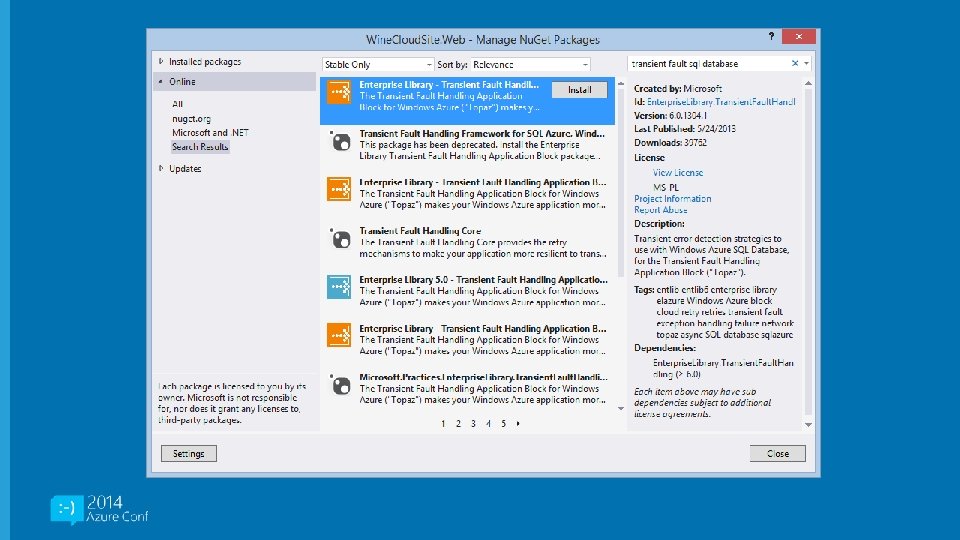Expand the Updates node
The image size is (960, 540).
point(161,168)
